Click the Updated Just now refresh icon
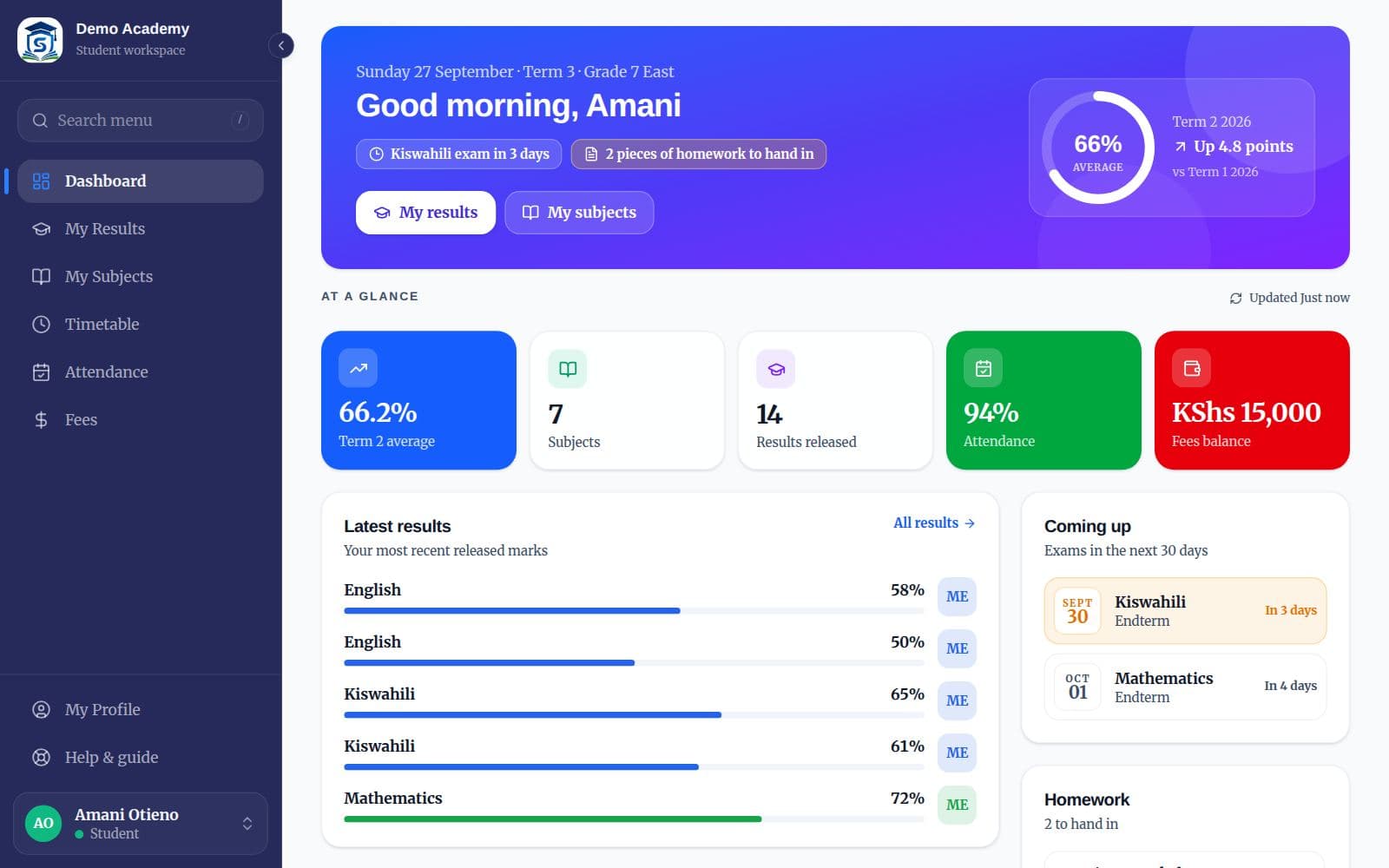This screenshot has height=868, width=1389. tap(1235, 299)
